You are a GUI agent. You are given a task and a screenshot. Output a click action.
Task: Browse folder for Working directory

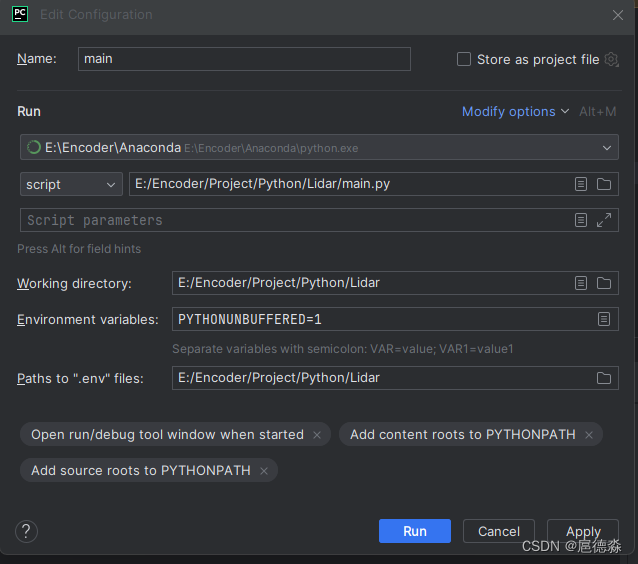[x=604, y=283]
